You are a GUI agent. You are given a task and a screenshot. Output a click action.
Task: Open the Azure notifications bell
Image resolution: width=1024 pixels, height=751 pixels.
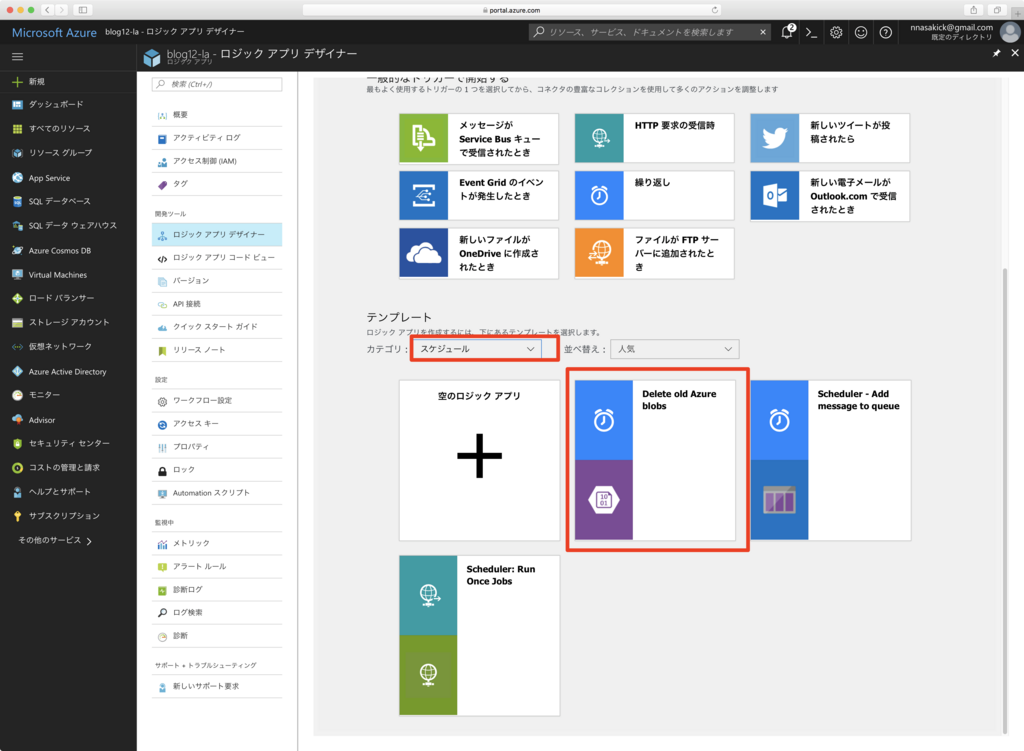coord(788,32)
